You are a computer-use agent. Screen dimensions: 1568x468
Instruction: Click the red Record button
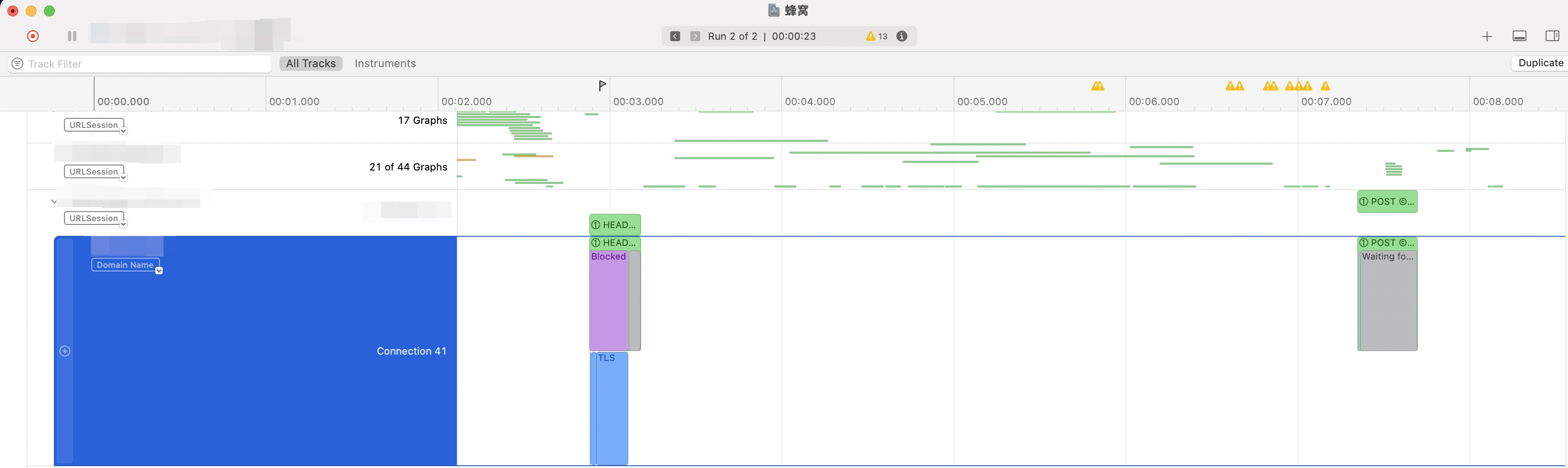click(x=33, y=37)
